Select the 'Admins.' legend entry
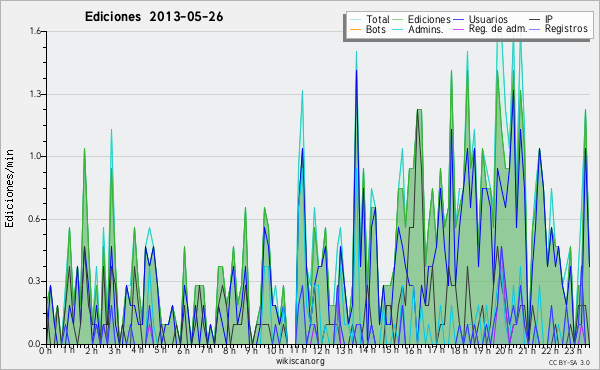The image size is (600, 370). tap(426, 29)
